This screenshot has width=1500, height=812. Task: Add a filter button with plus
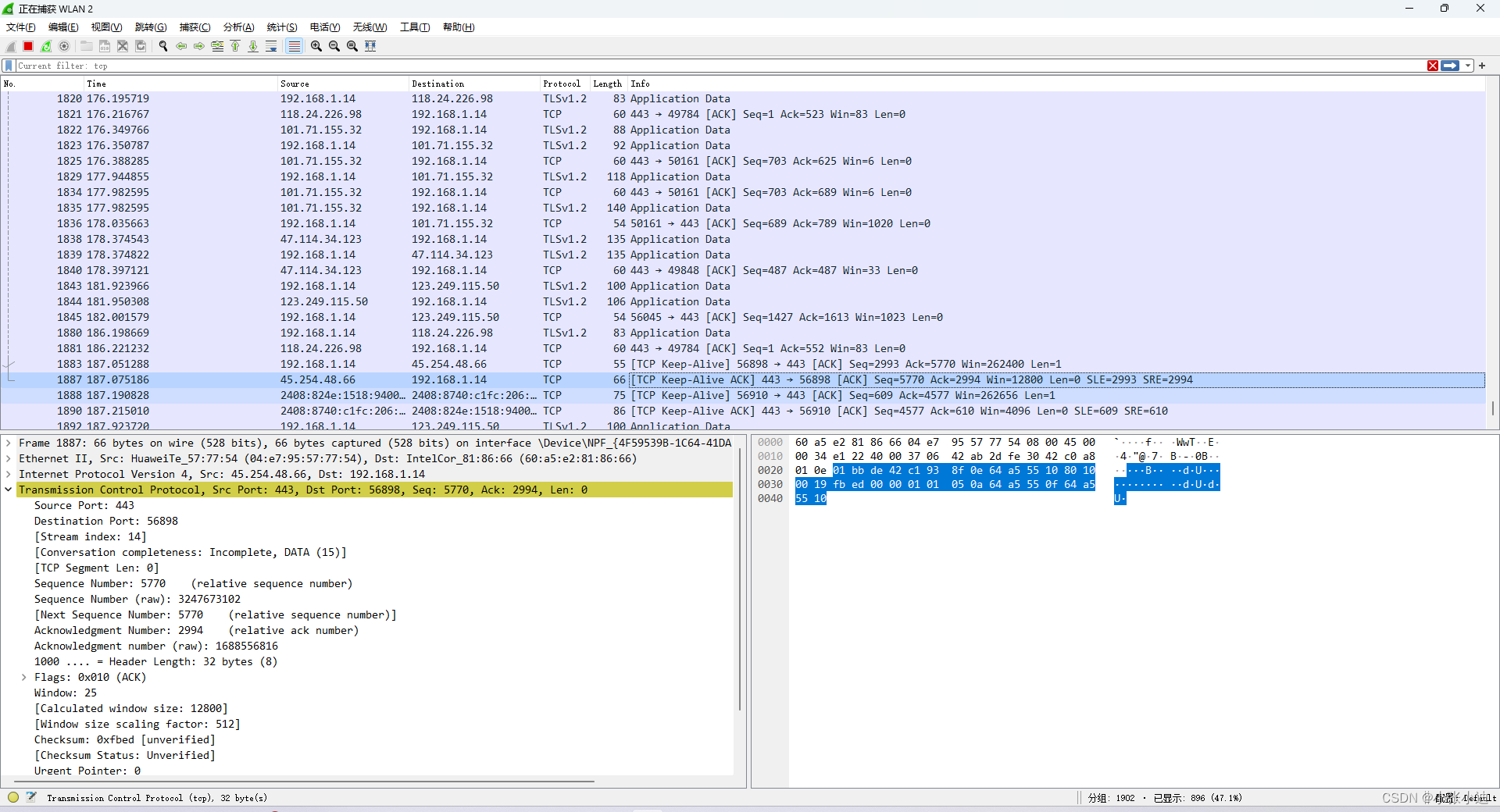1482,66
